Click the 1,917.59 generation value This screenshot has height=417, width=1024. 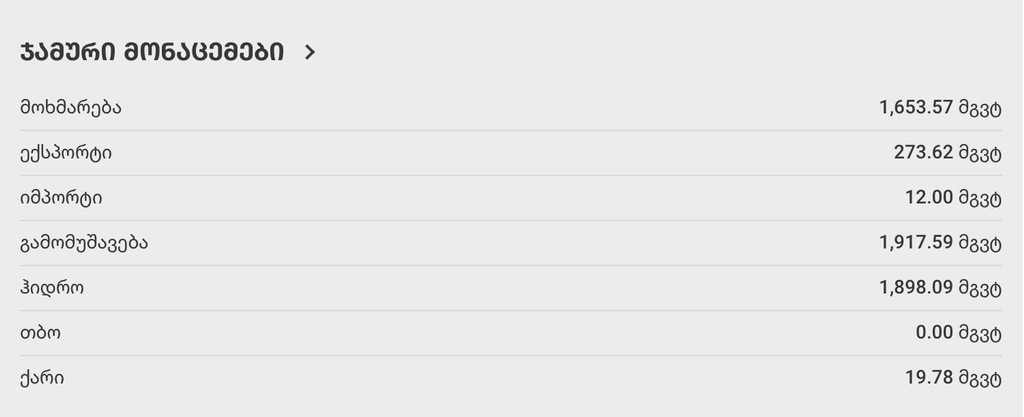pos(916,243)
